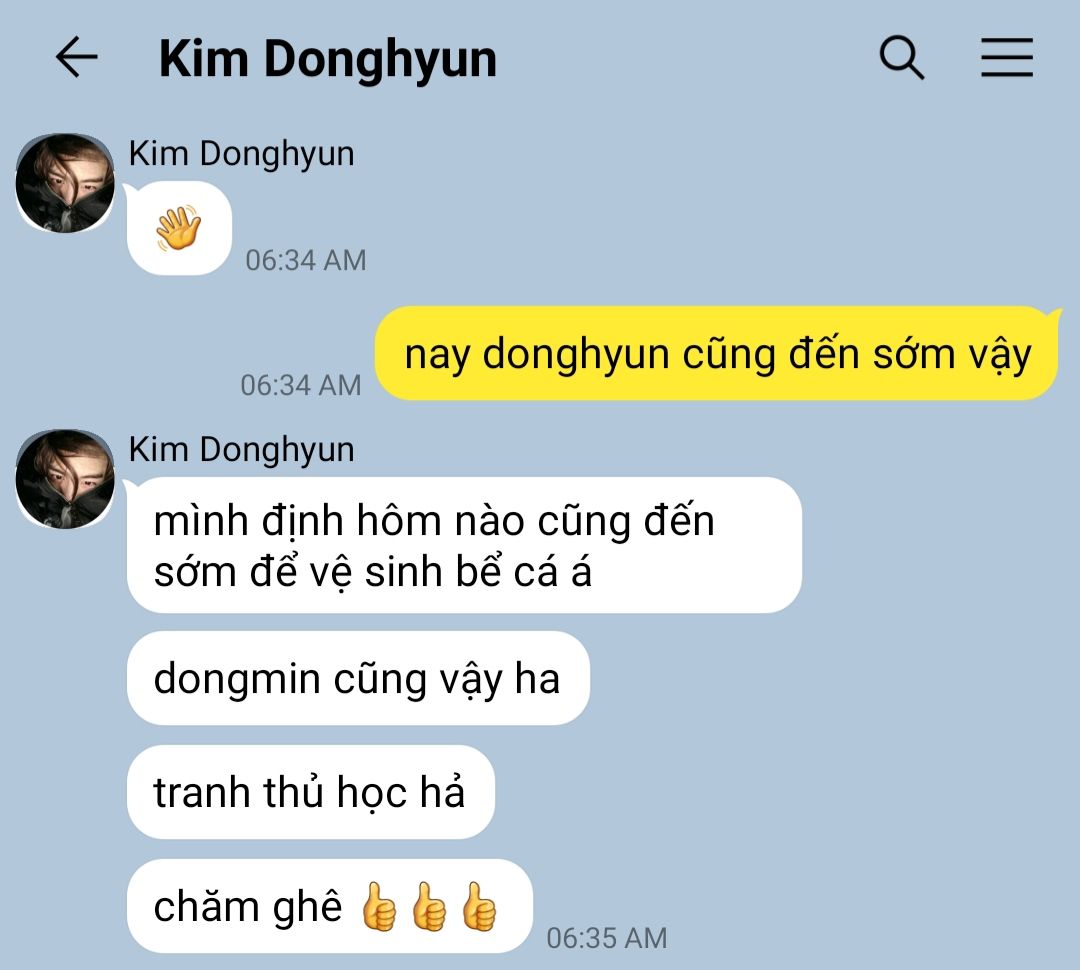Tap the 'dongmin cũng vậy ha' message
The height and width of the screenshot is (970, 1080).
pos(358,678)
